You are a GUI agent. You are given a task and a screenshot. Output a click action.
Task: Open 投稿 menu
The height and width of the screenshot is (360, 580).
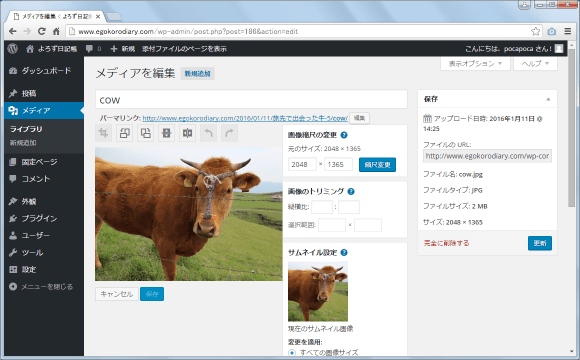tap(44, 93)
